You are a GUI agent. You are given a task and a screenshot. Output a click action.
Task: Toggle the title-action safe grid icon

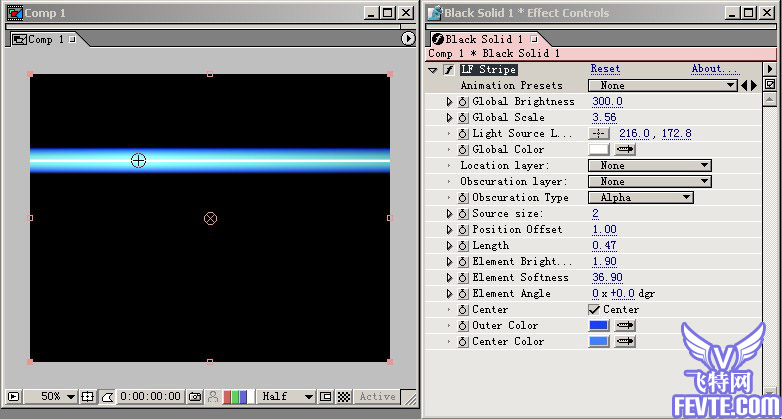point(88,397)
